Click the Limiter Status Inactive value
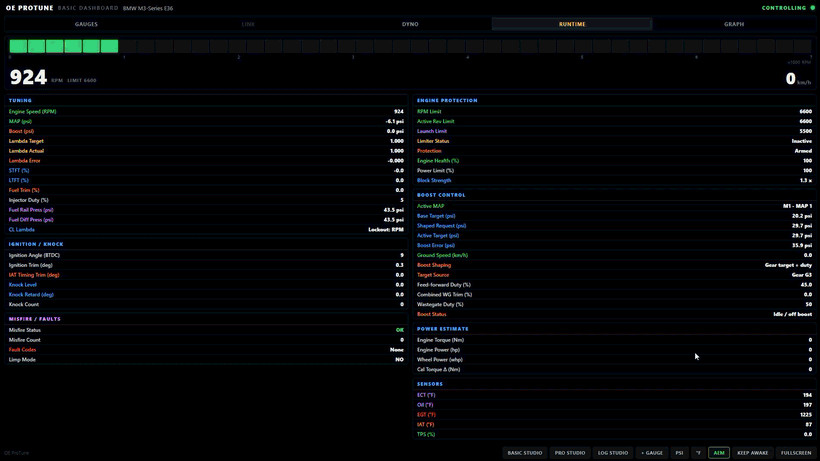 click(x=802, y=141)
